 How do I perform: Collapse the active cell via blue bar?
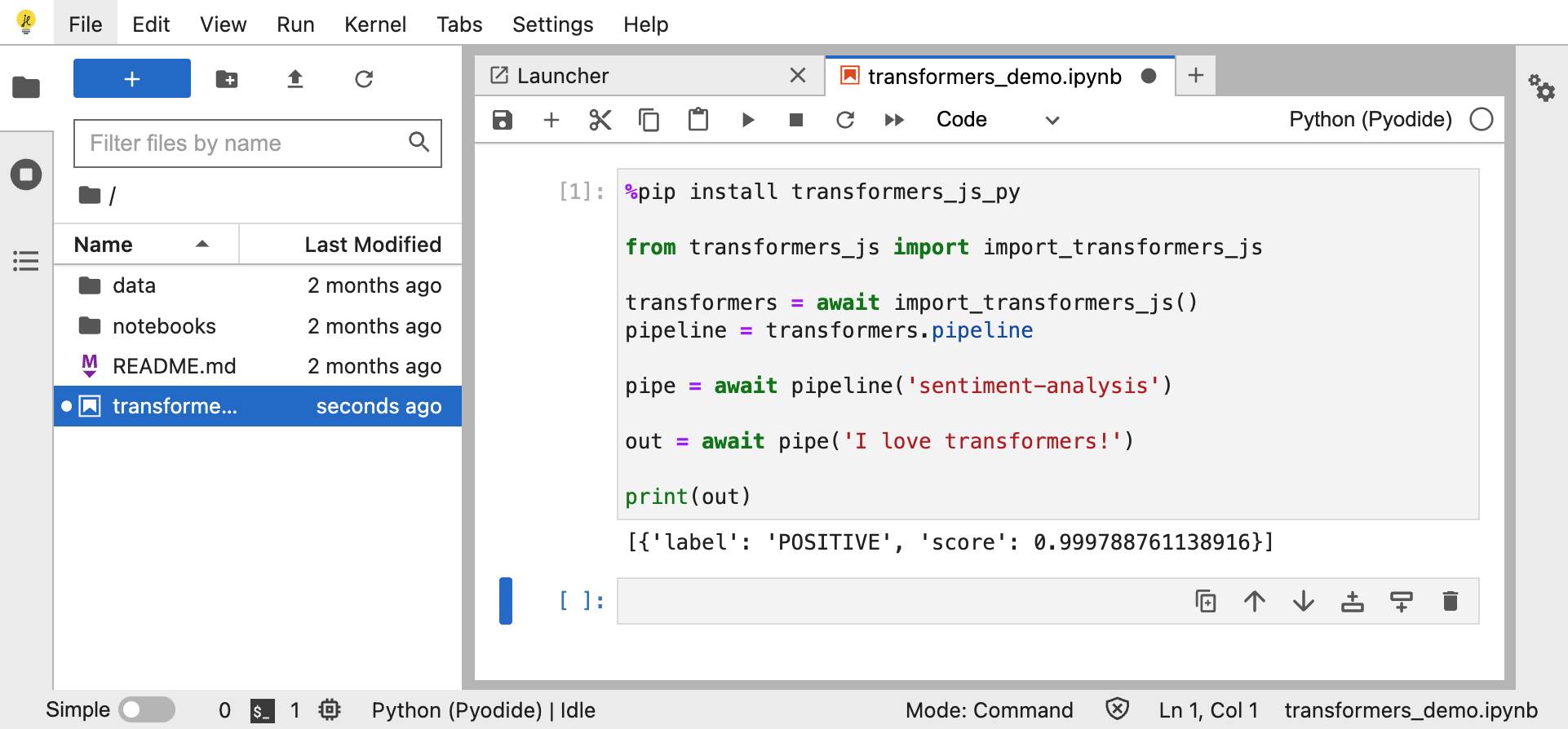point(506,601)
